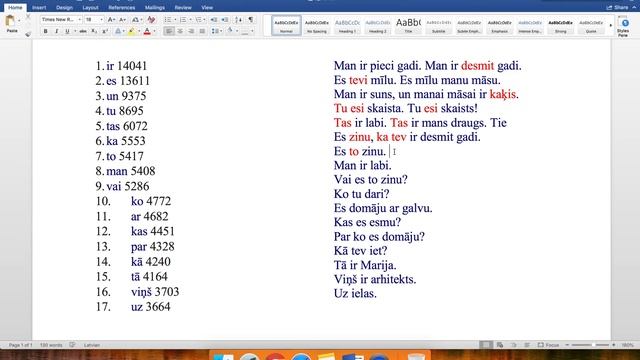Decrease font size with the smaller A button

point(122,20)
